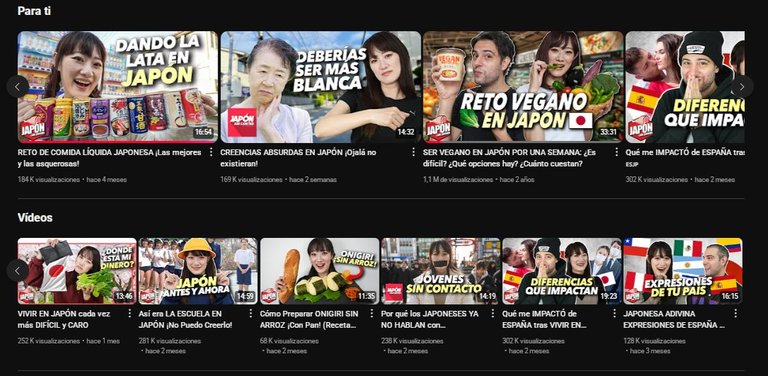Open Así era LA ESCUELA EN JAPÓN title
Image resolution: width=768 pixels, height=376 pixels.
click(x=186, y=319)
